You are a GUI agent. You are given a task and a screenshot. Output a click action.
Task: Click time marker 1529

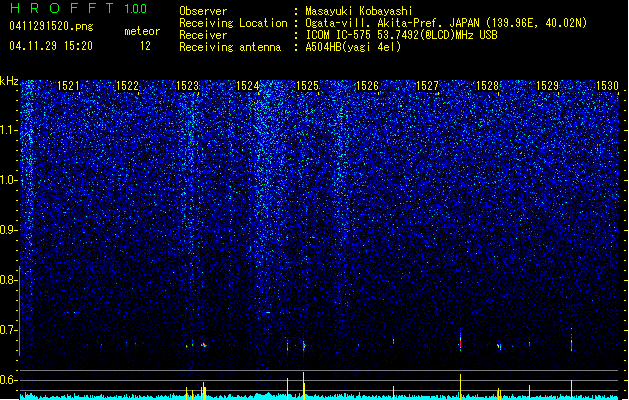tap(548, 86)
